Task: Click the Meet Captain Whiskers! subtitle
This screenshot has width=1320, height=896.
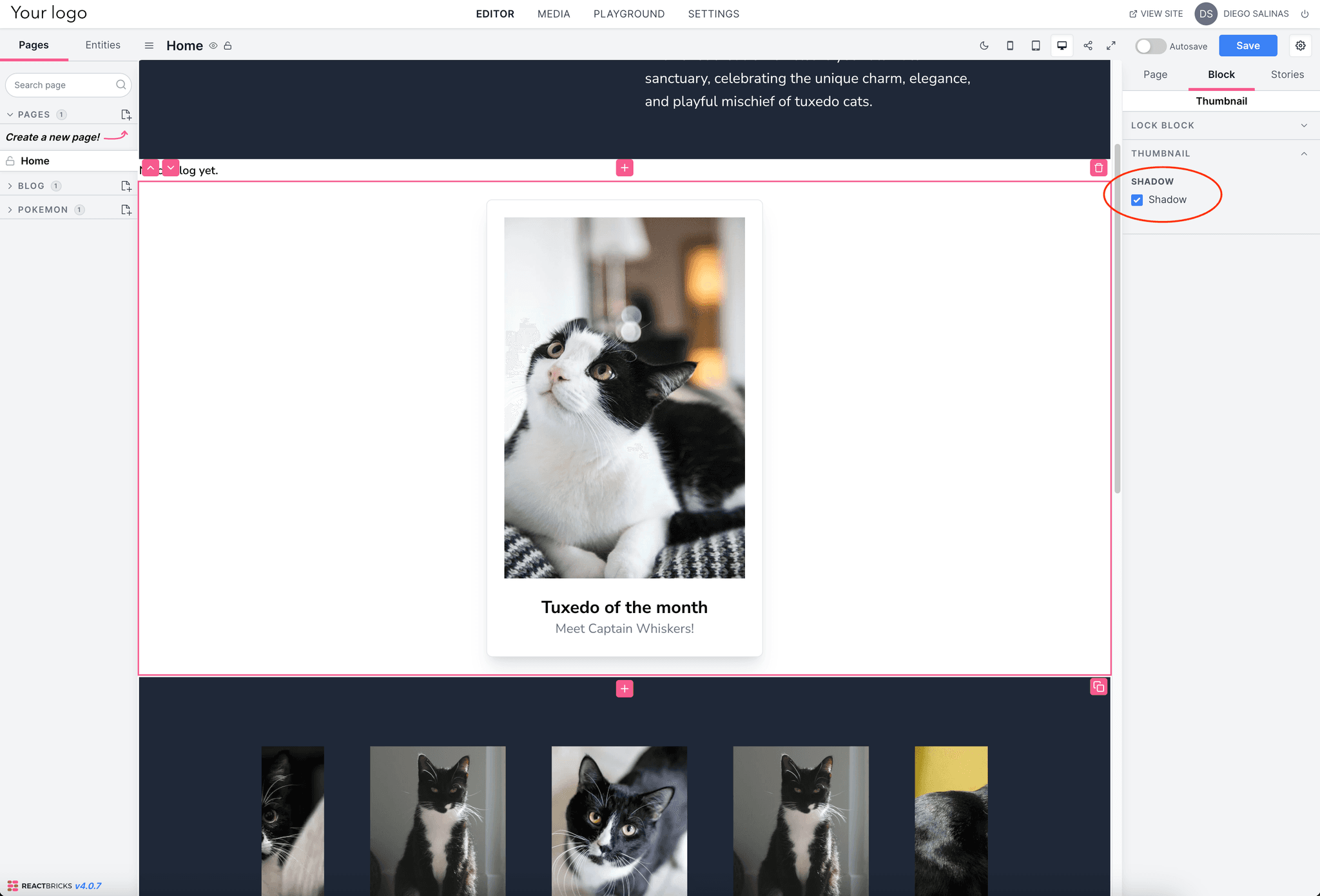Action: click(x=625, y=628)
